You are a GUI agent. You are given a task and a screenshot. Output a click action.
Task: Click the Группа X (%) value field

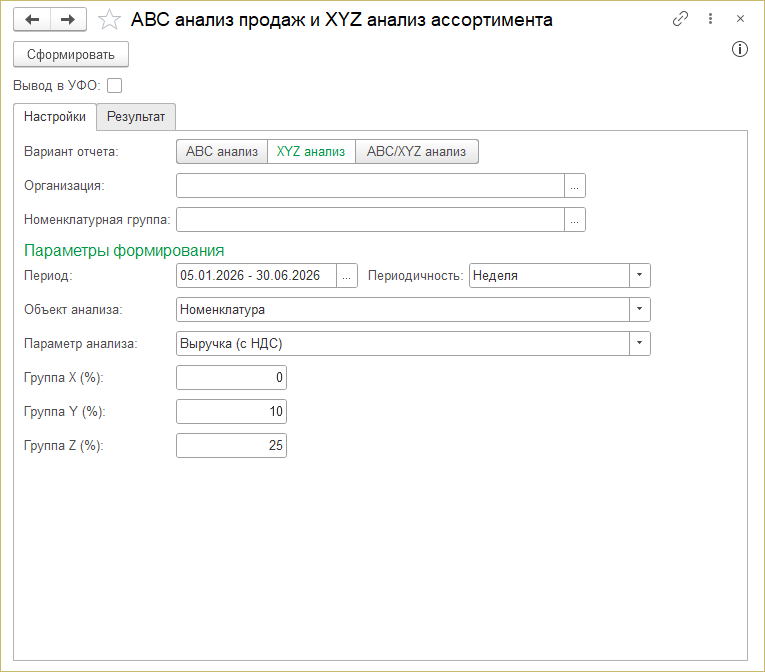pos(231,377)
